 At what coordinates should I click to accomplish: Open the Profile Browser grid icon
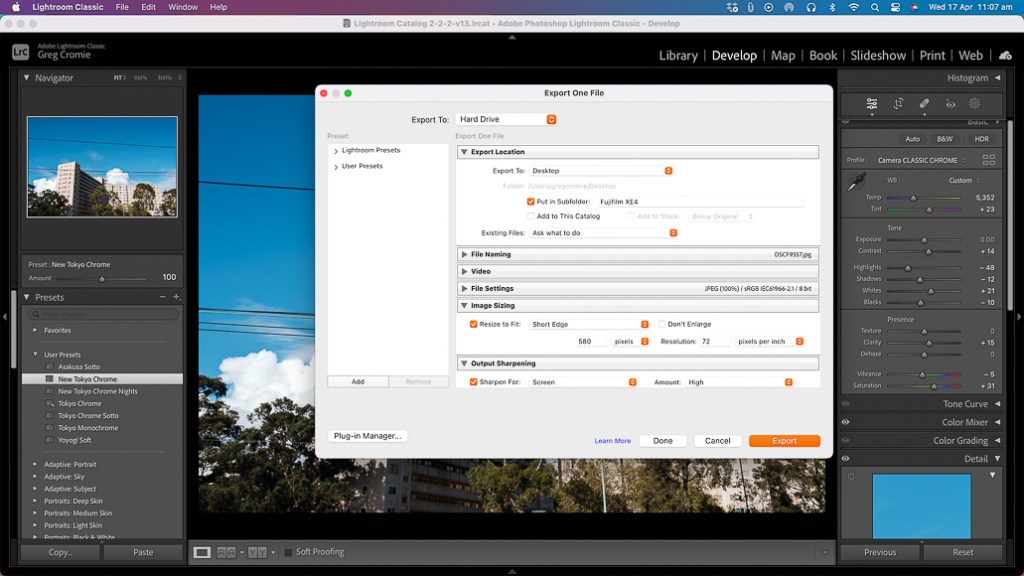click(x=988, y=160)
